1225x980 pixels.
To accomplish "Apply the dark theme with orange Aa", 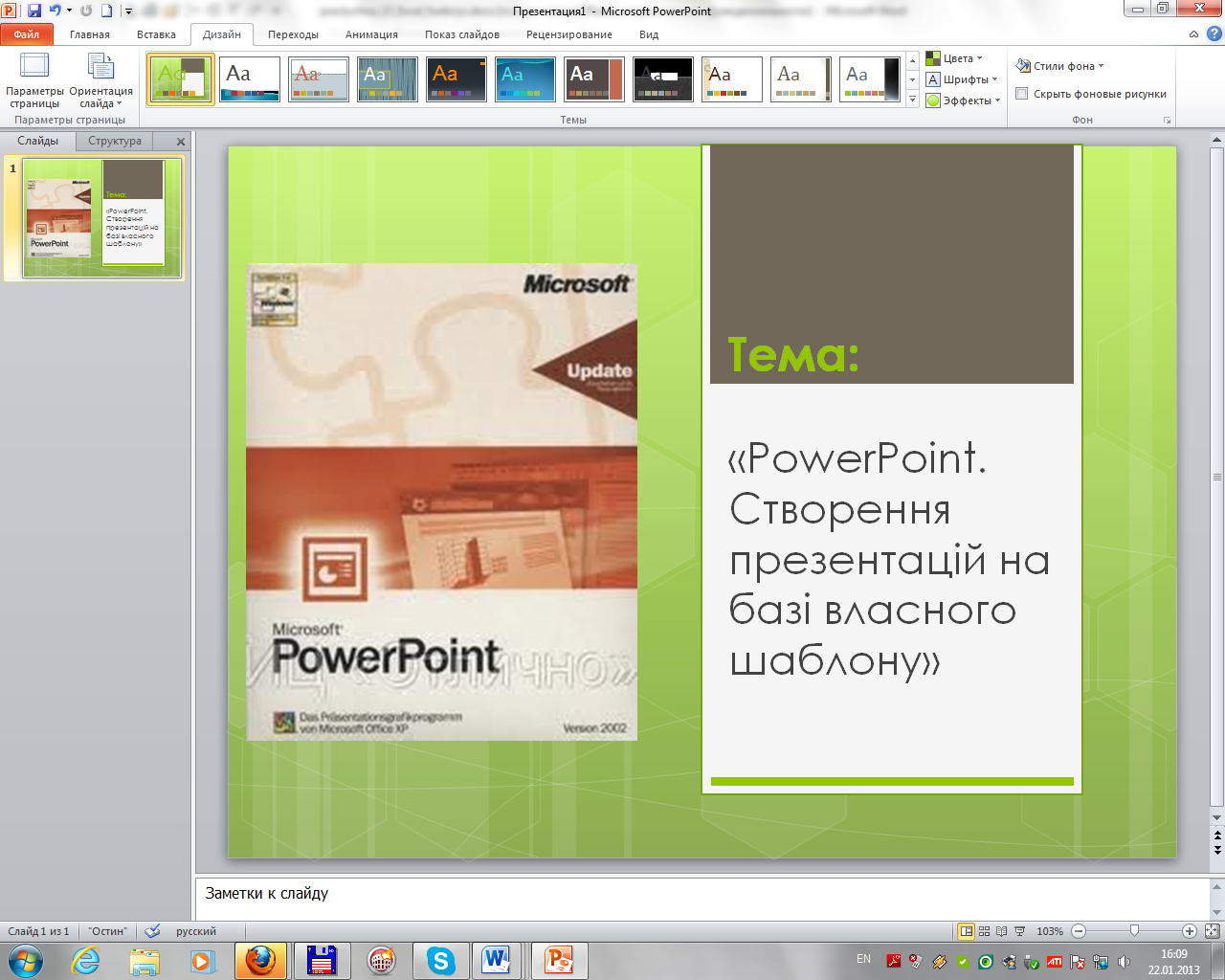I will (x=457, y=79).
